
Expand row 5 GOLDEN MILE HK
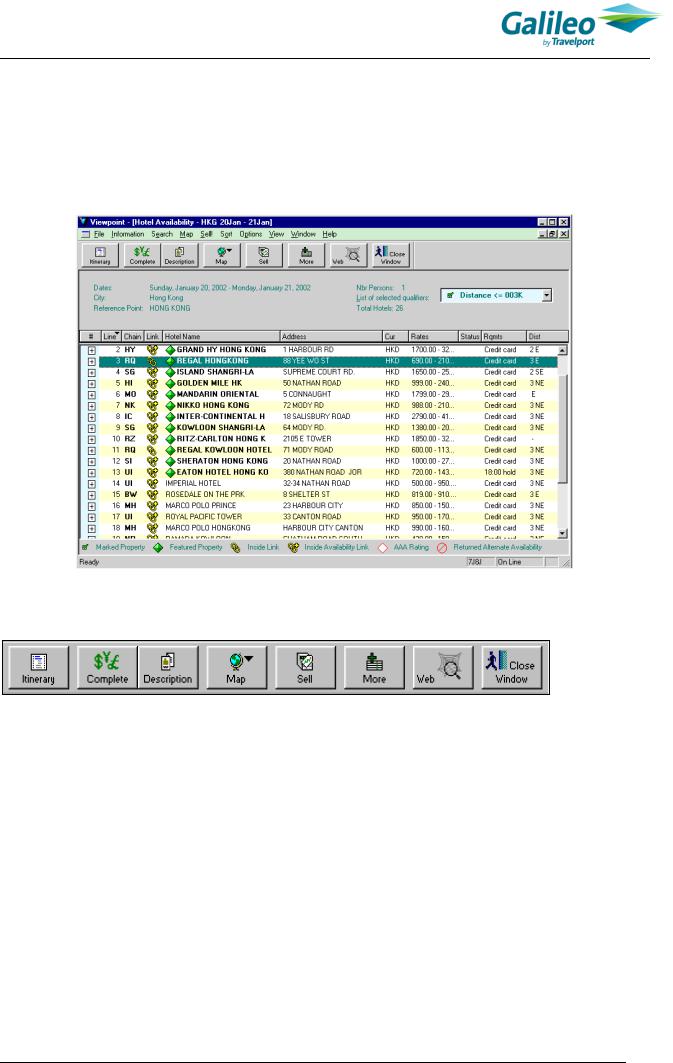(91, 384)
